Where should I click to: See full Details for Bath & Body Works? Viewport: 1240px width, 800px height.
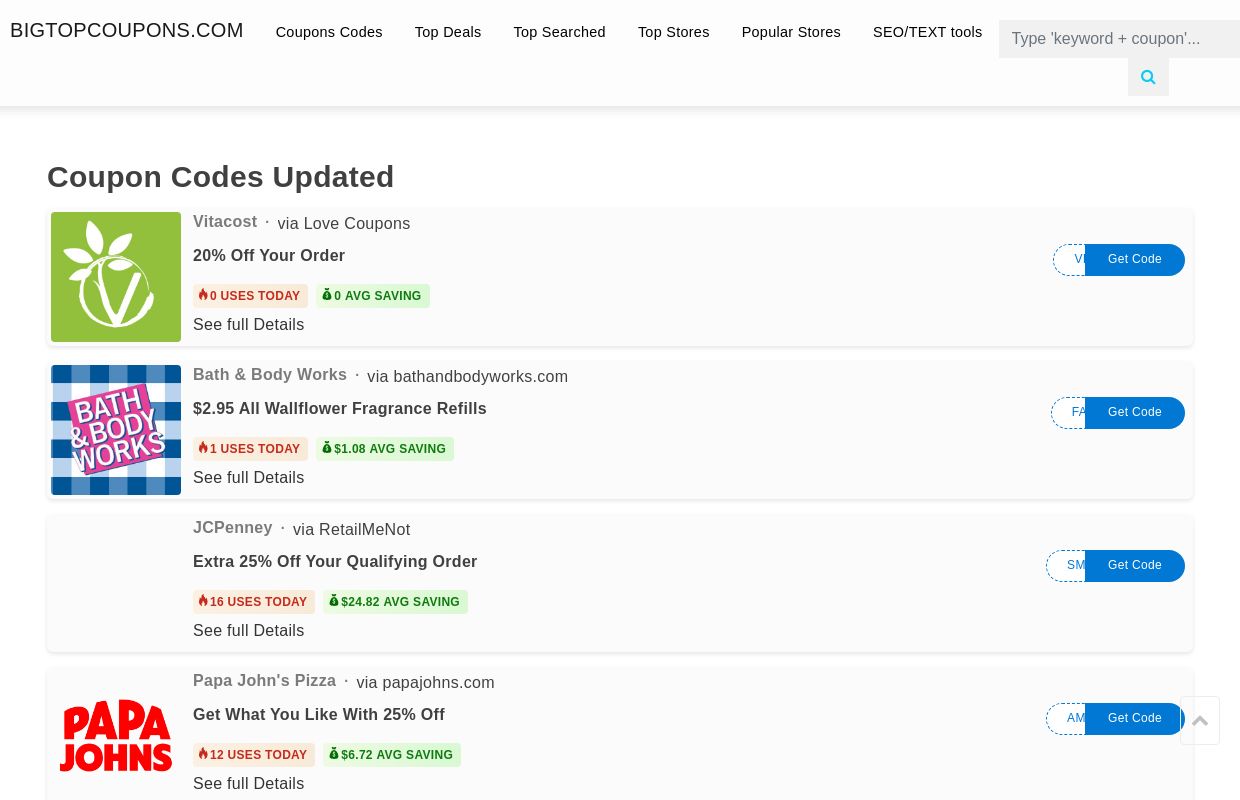pyautogui.click(x=249, y=478)
